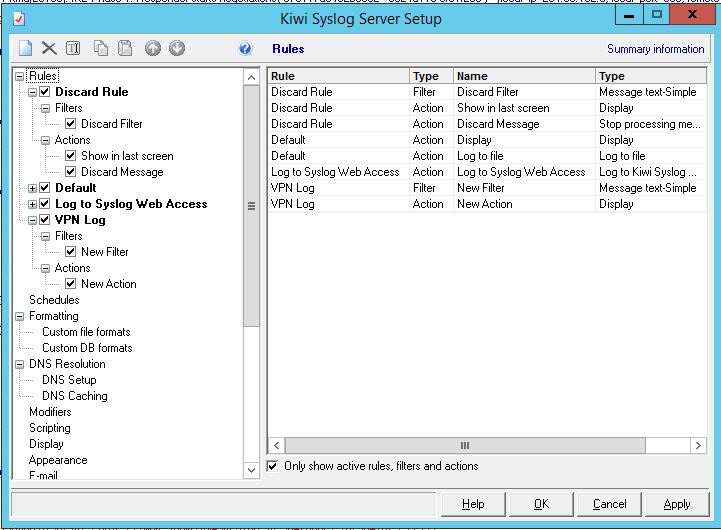Image resolution: width=721 pixels, height=530 pixels.
Task: Select the Default Display action row
Action: 487,140
